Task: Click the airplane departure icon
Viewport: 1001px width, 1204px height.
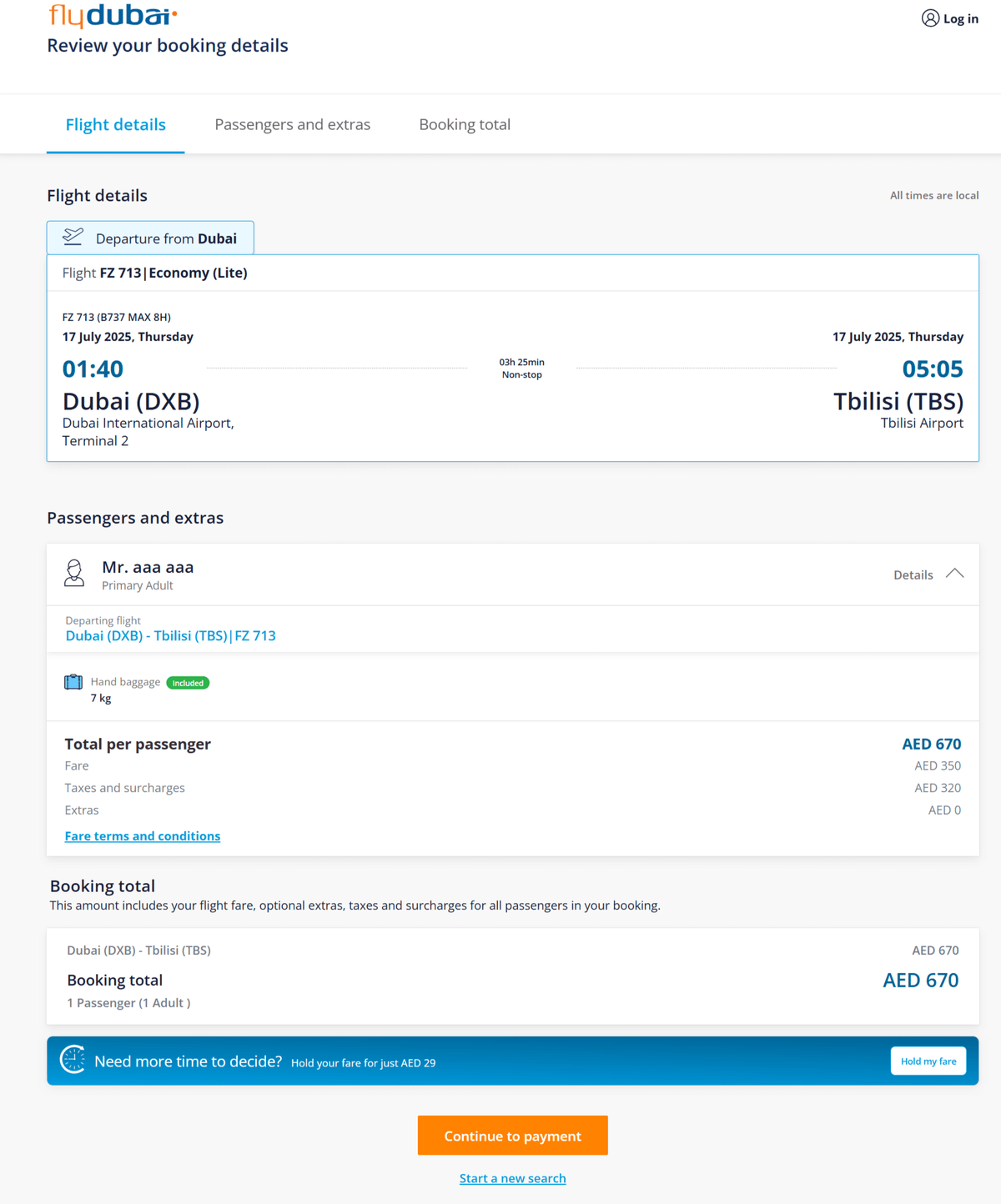Action: tap(73, 238)
